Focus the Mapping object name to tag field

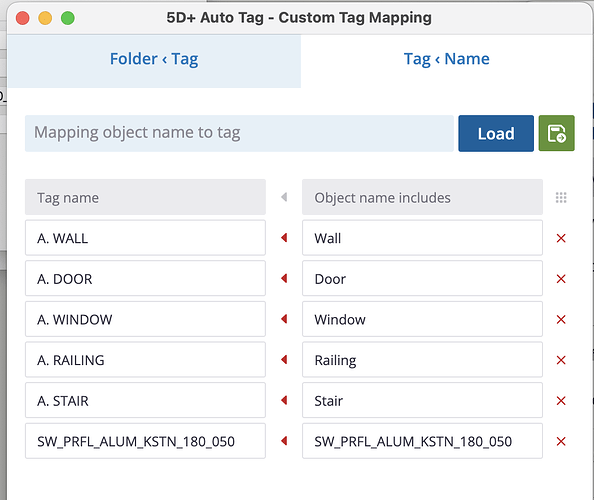click(x=239, y=133)
